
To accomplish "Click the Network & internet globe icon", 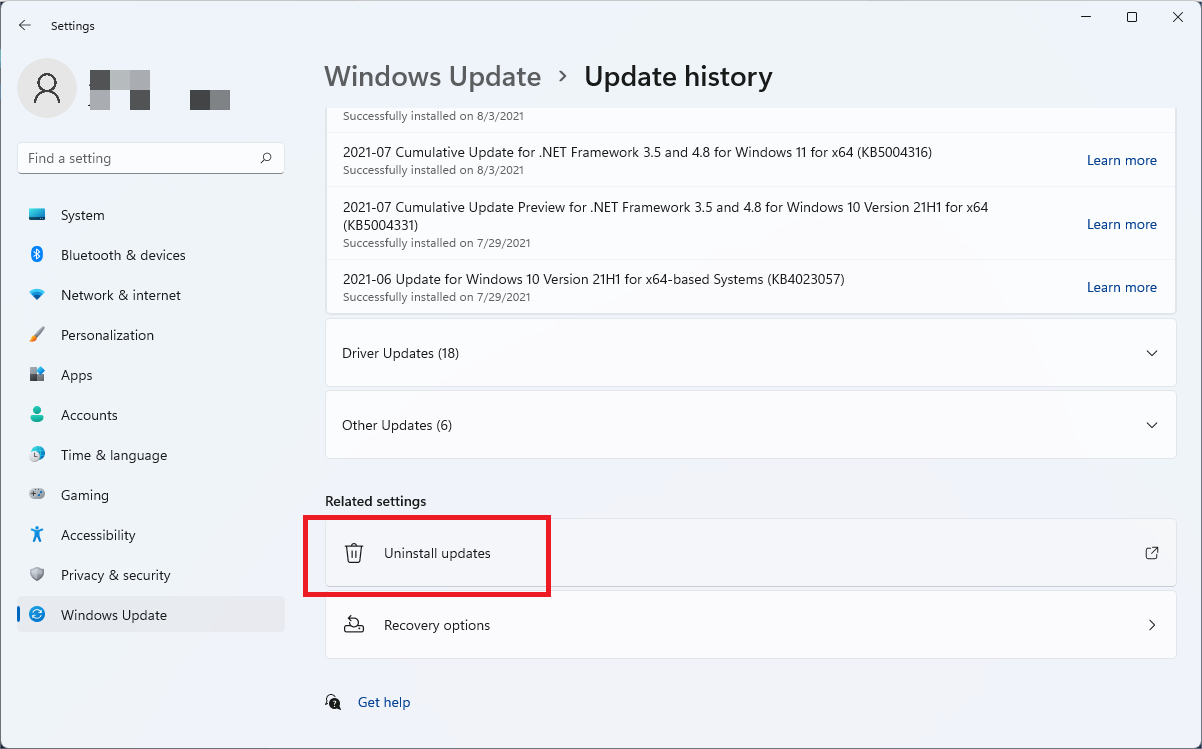I will 38,294.
